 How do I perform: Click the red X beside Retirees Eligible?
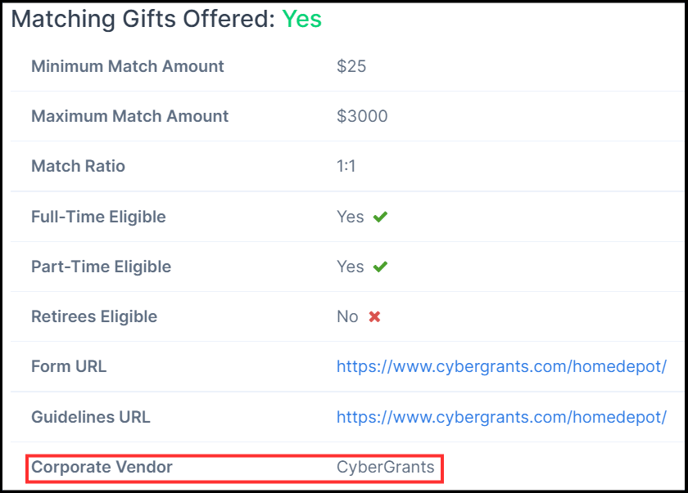pos(375,317)
